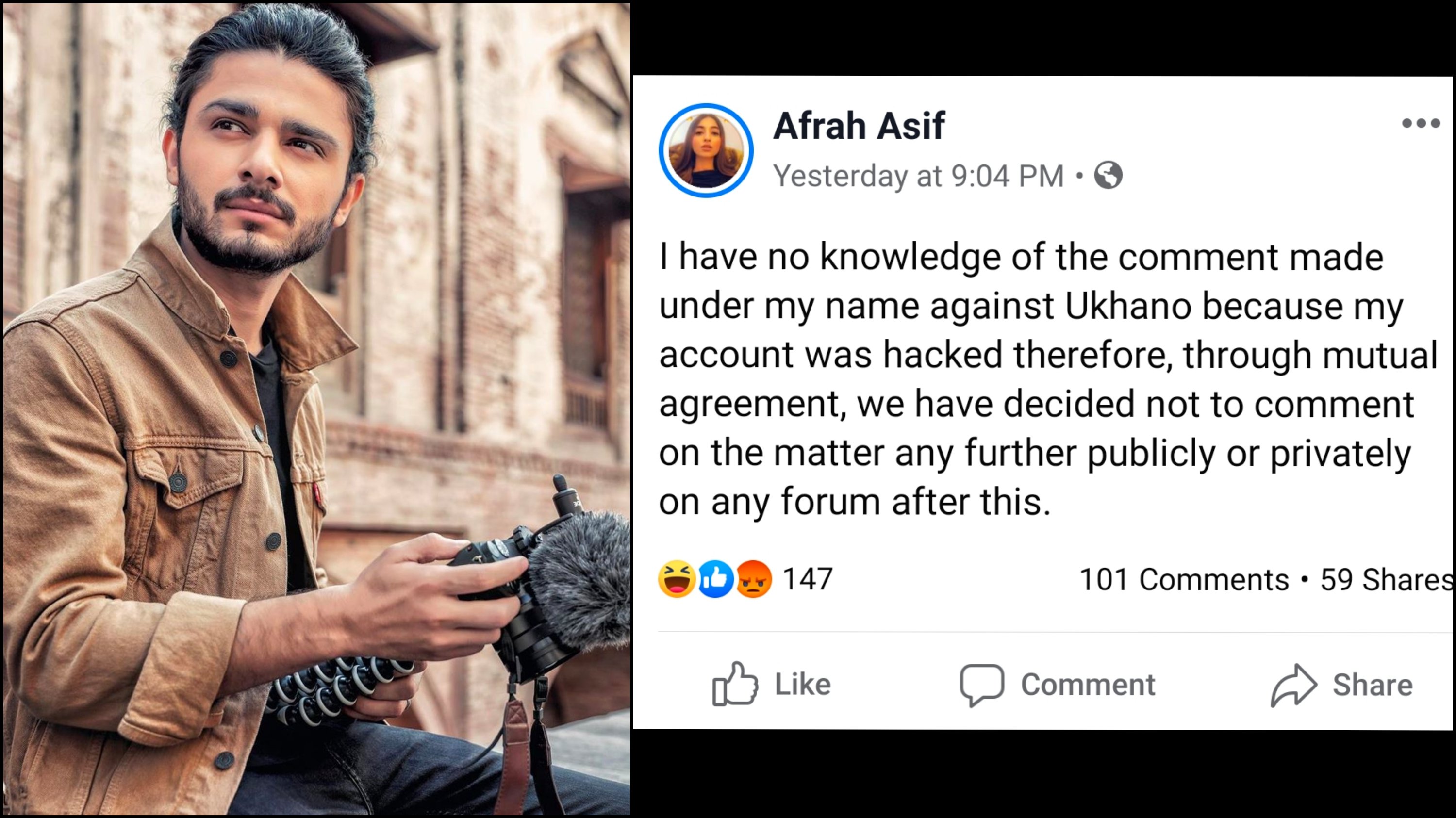The height and width of the screenshot is (818, 1456).
Task: Open the 59 Shares link
Action: coord(1387,580)
